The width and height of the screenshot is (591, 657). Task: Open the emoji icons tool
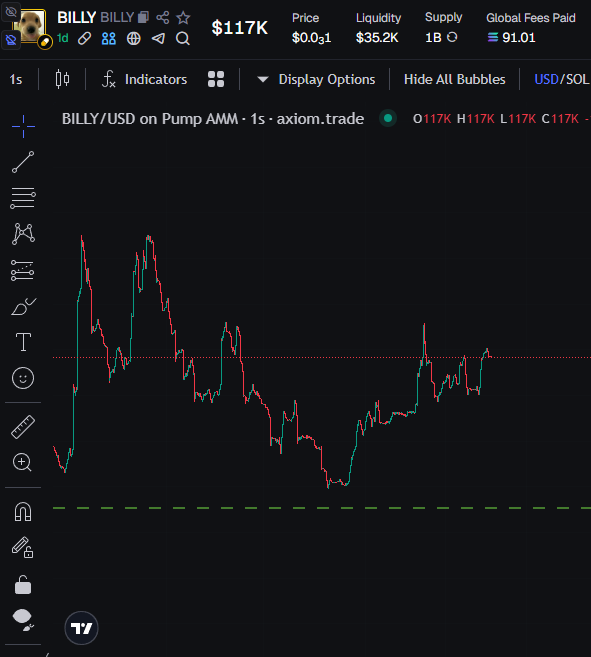(23, 378)
